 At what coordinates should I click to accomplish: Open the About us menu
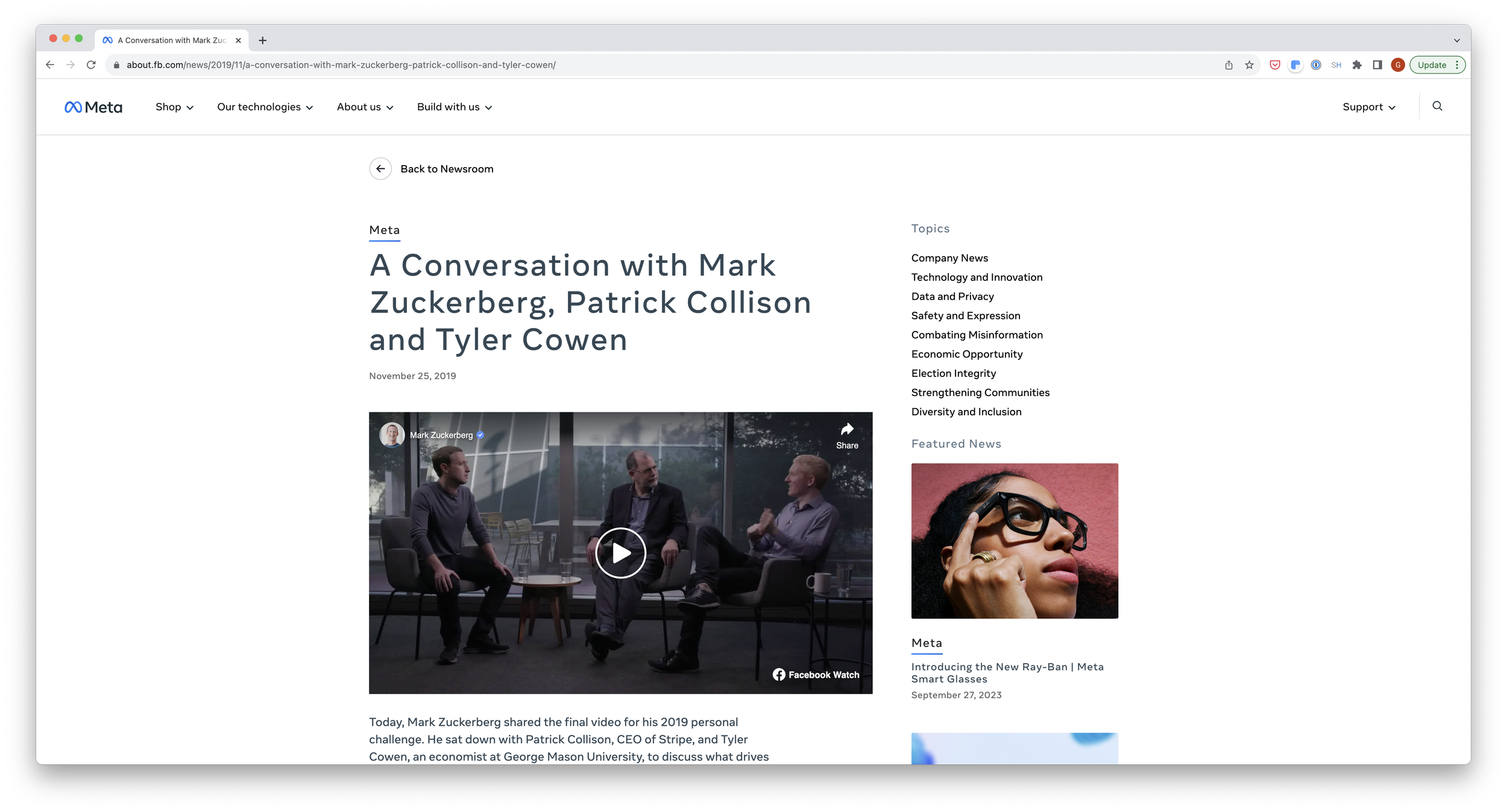[365, 107]
